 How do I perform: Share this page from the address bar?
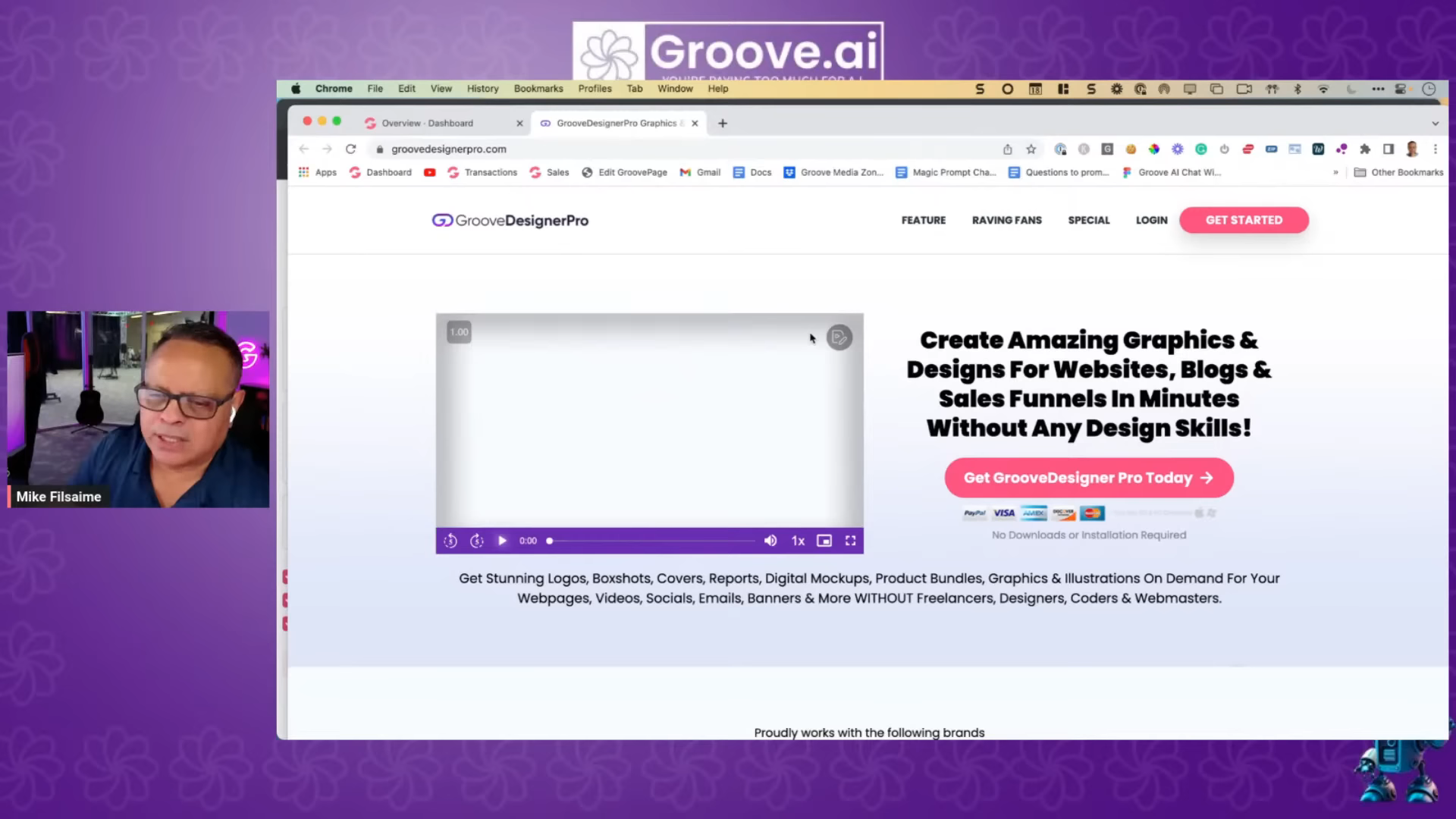(x=1008, y=149)
